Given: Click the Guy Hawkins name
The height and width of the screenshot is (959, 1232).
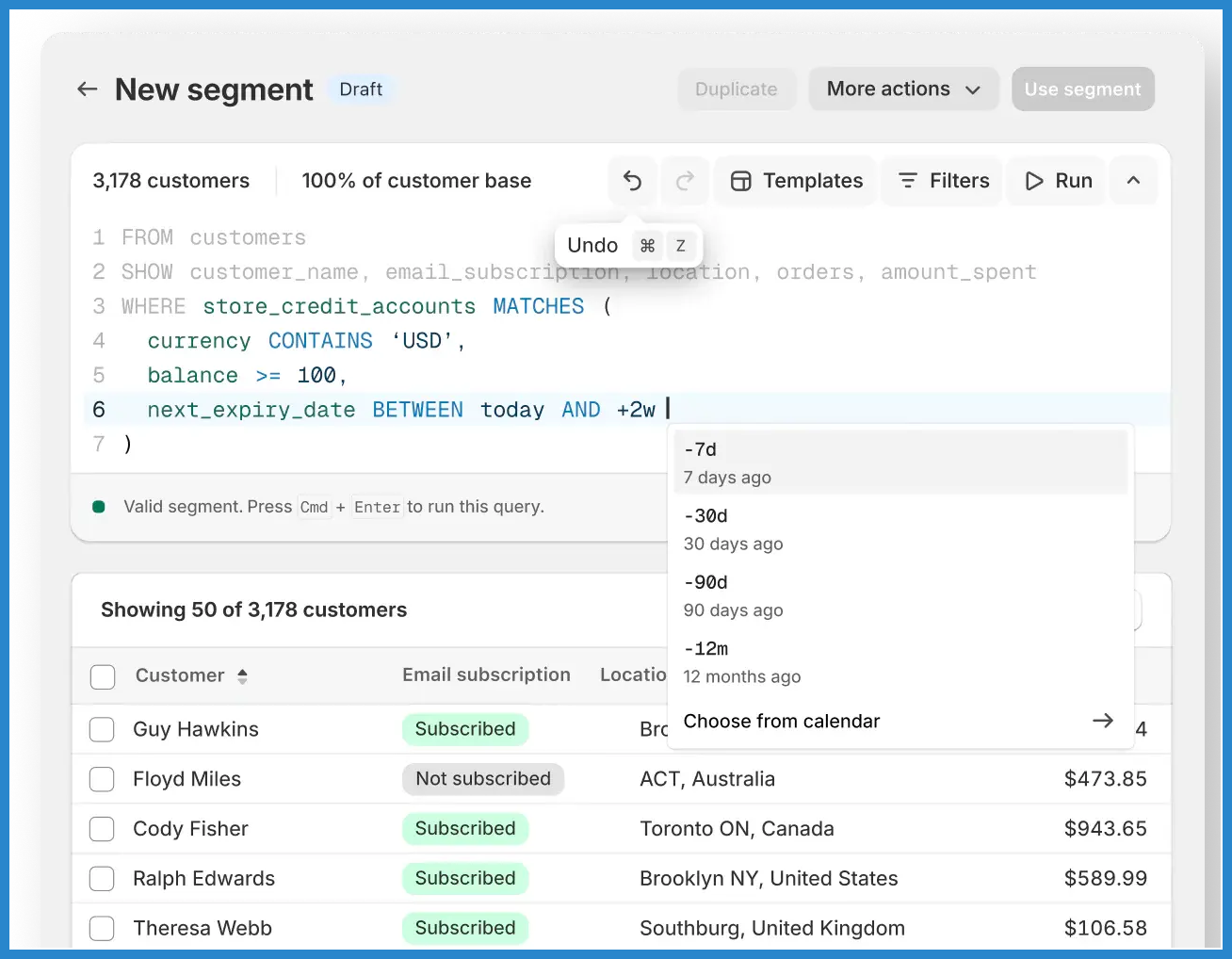Looking at the screenshot, I should point(196,729).
